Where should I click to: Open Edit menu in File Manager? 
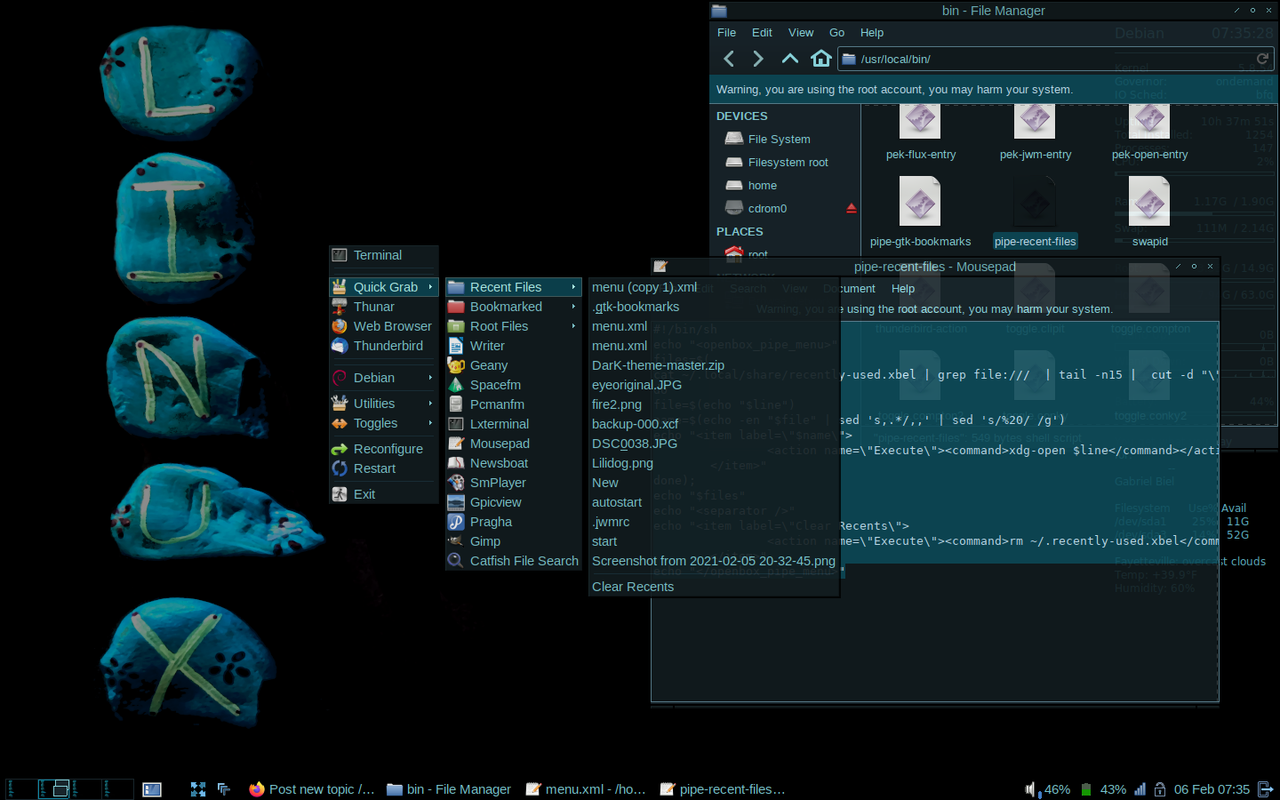[762, 32]
